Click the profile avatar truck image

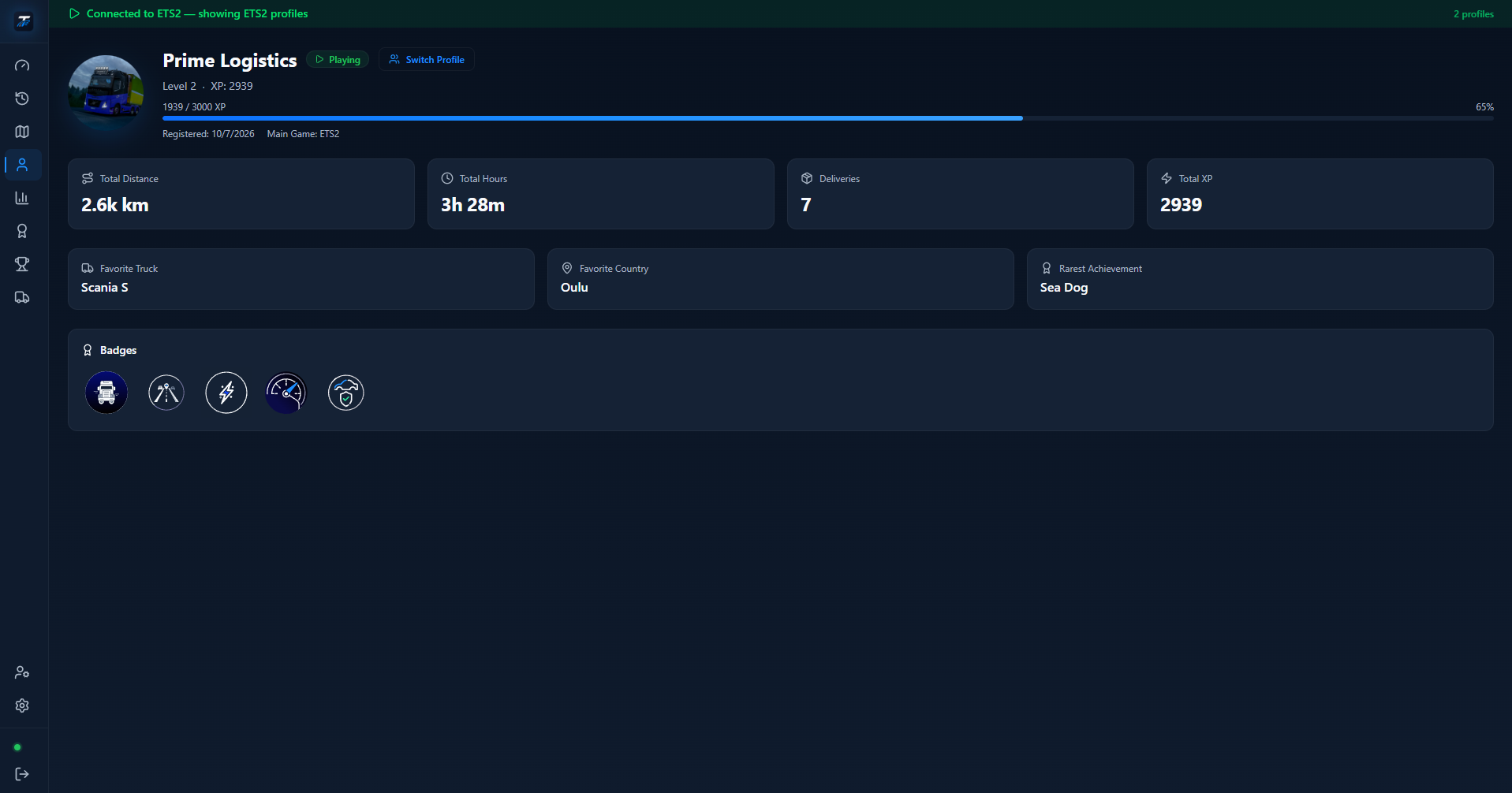point(106,93)
